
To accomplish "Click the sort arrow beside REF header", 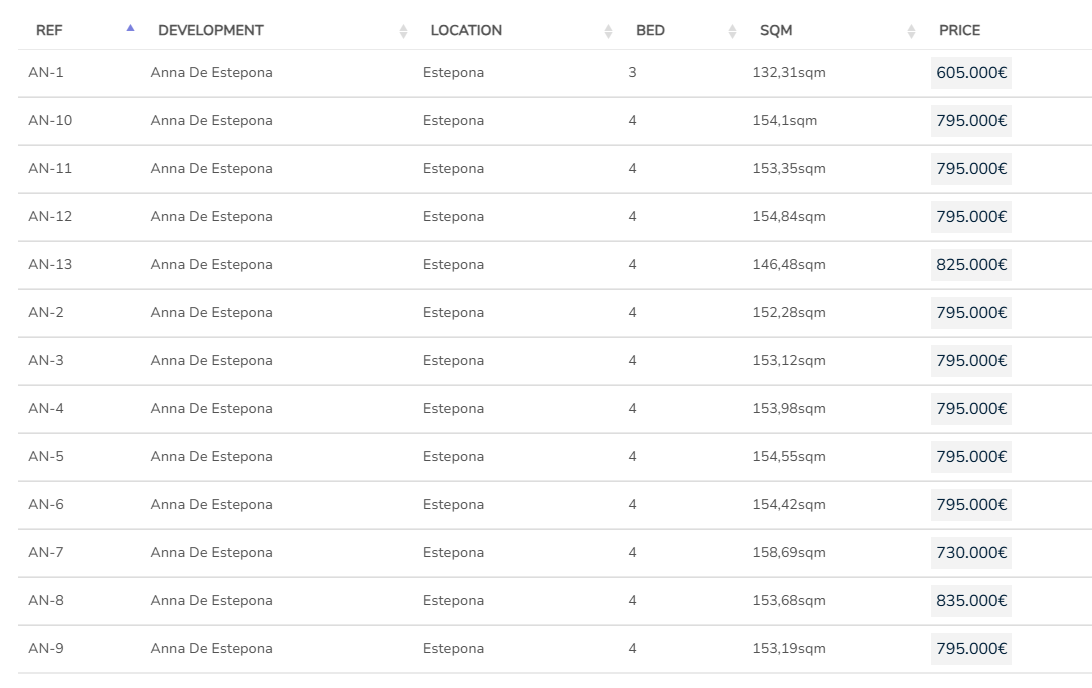I will click(130, 28).
